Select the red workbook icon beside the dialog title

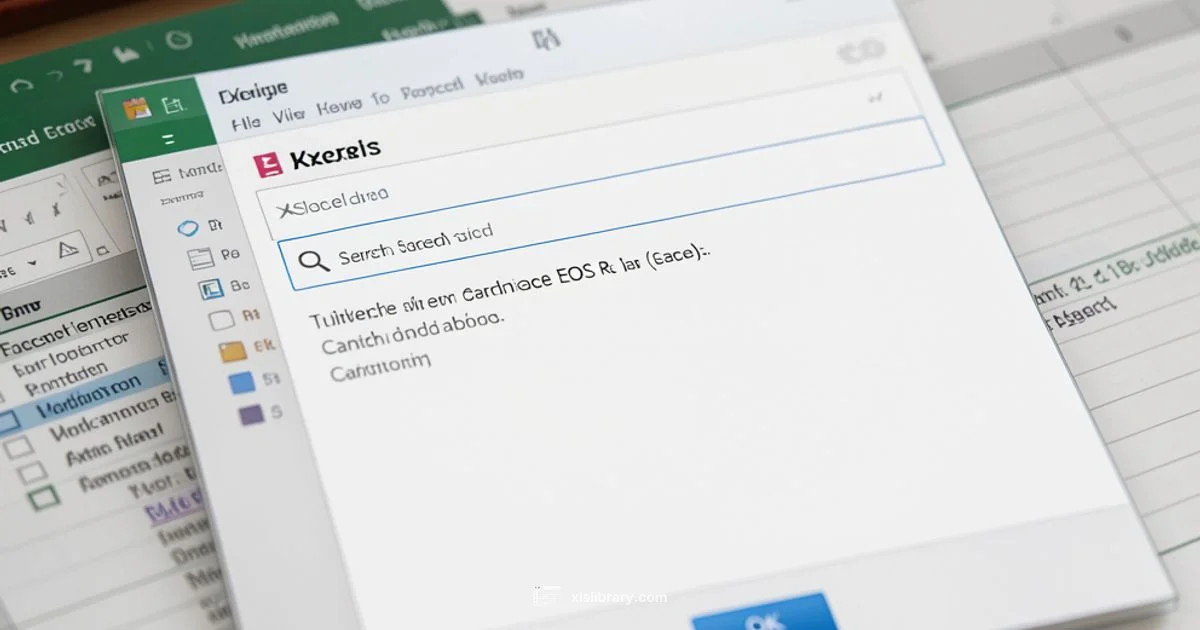(x=266, y=162)
